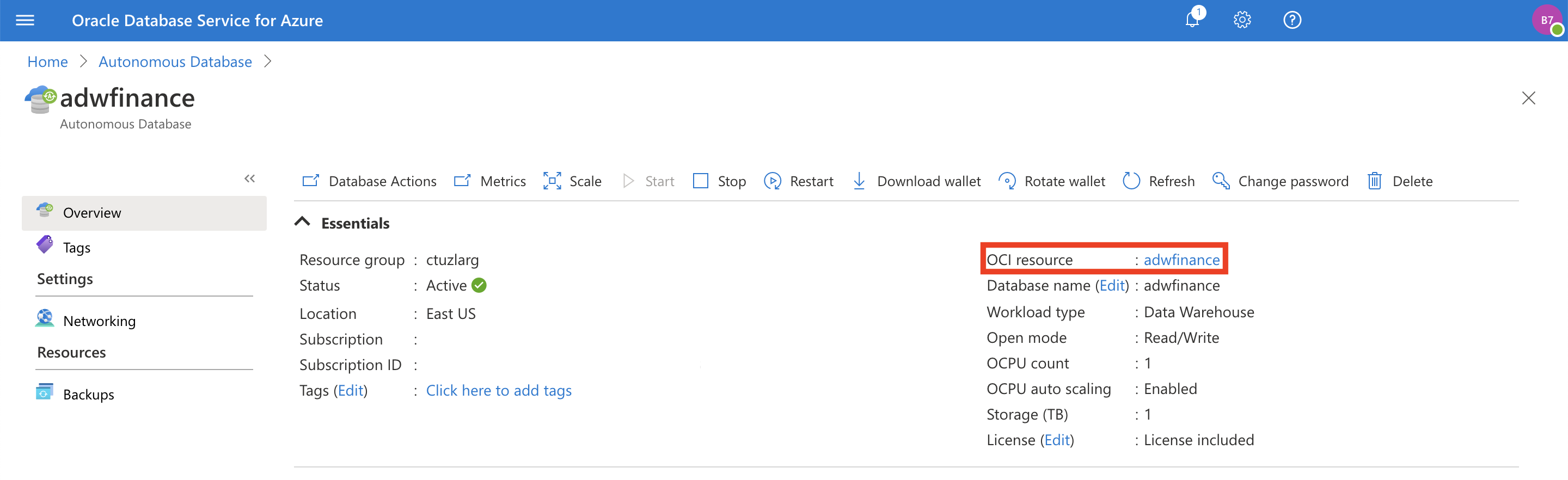
Task: Click the Change password key icon
Action: [x=1221, y=181]
